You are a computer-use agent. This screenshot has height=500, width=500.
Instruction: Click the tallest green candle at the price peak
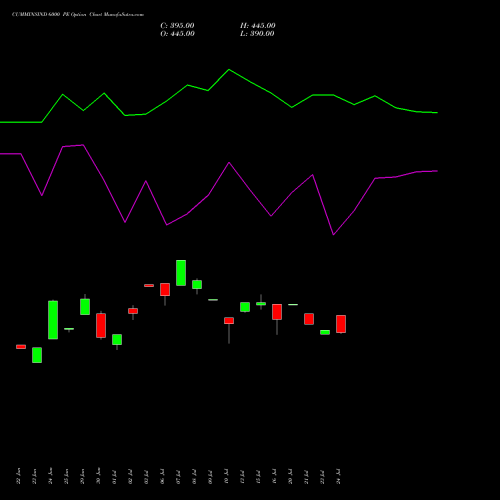point(181,273)
